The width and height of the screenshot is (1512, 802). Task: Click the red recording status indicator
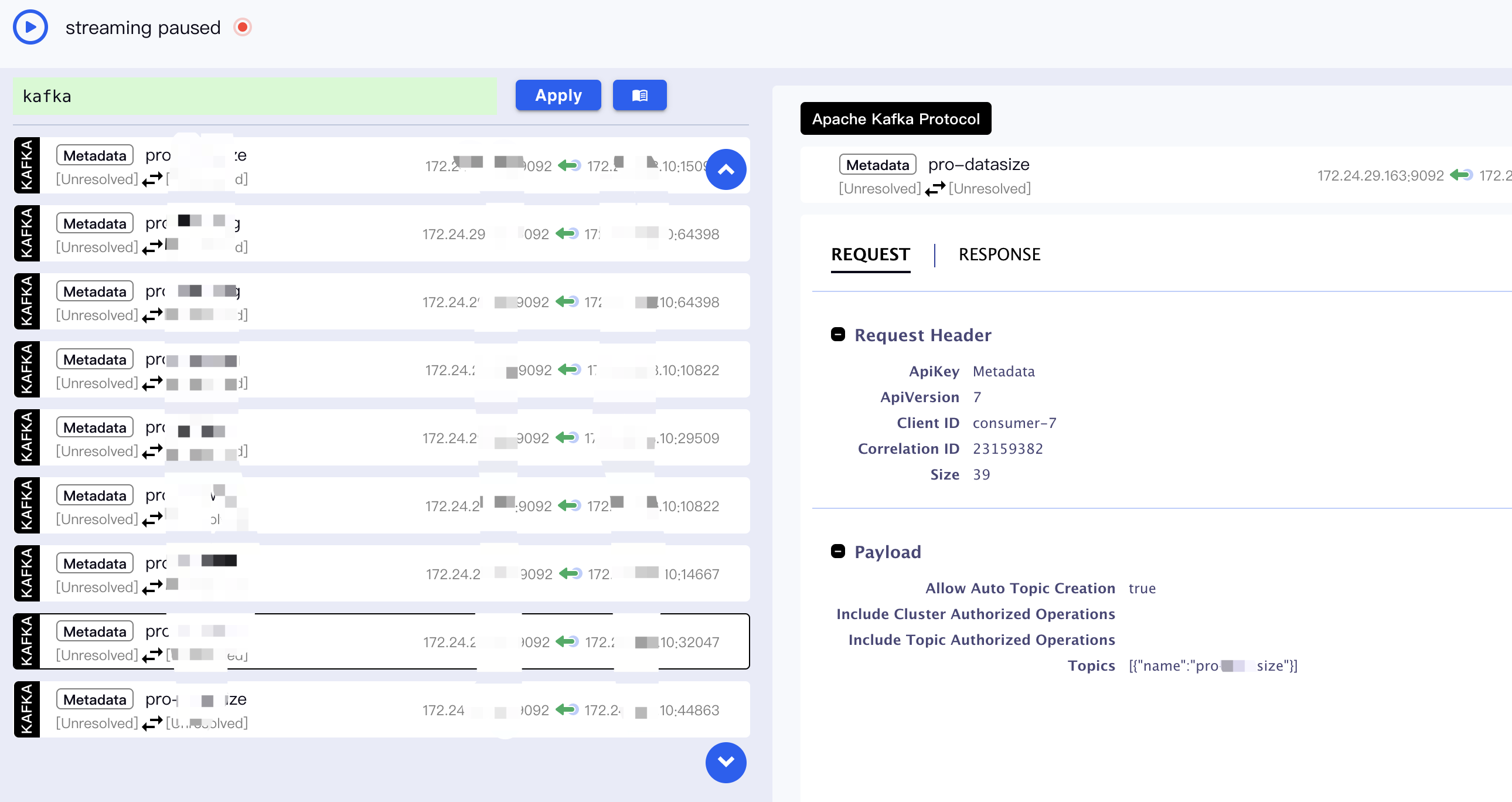(243, 27)
